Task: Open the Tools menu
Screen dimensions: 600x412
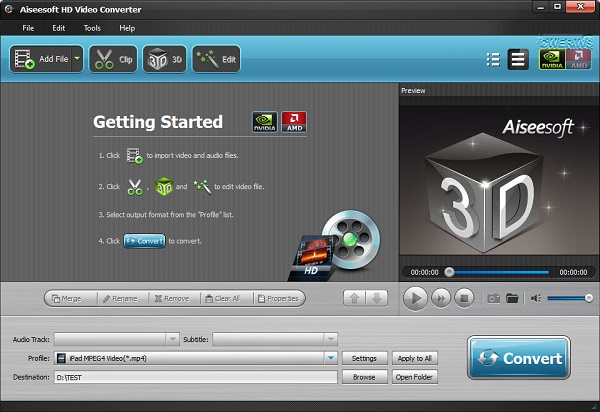Action: point(92,28)
